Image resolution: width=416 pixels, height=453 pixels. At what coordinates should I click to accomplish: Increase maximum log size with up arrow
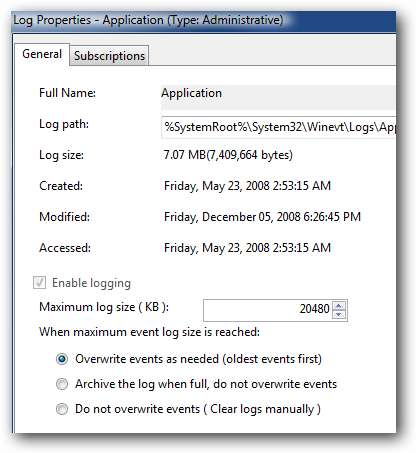[x=339, y=305]
